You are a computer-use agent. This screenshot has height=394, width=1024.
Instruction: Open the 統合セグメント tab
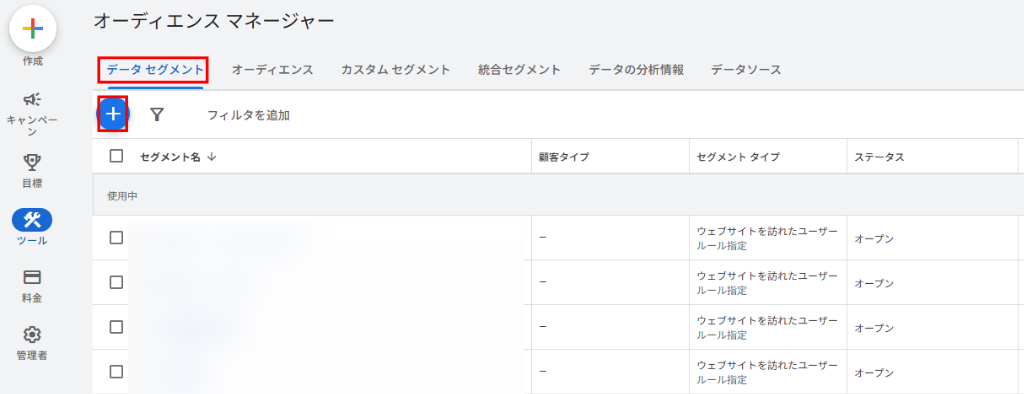tap(519, 70)
